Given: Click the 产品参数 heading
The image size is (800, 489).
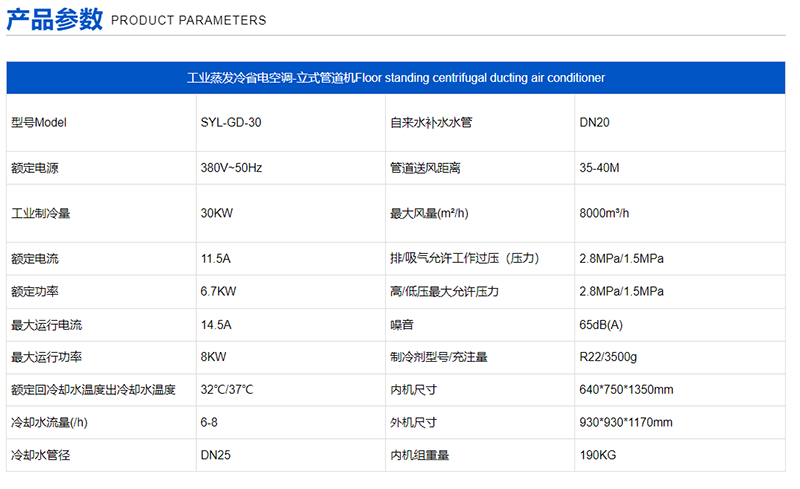Looking at the screenshot, I should (54, 20).
